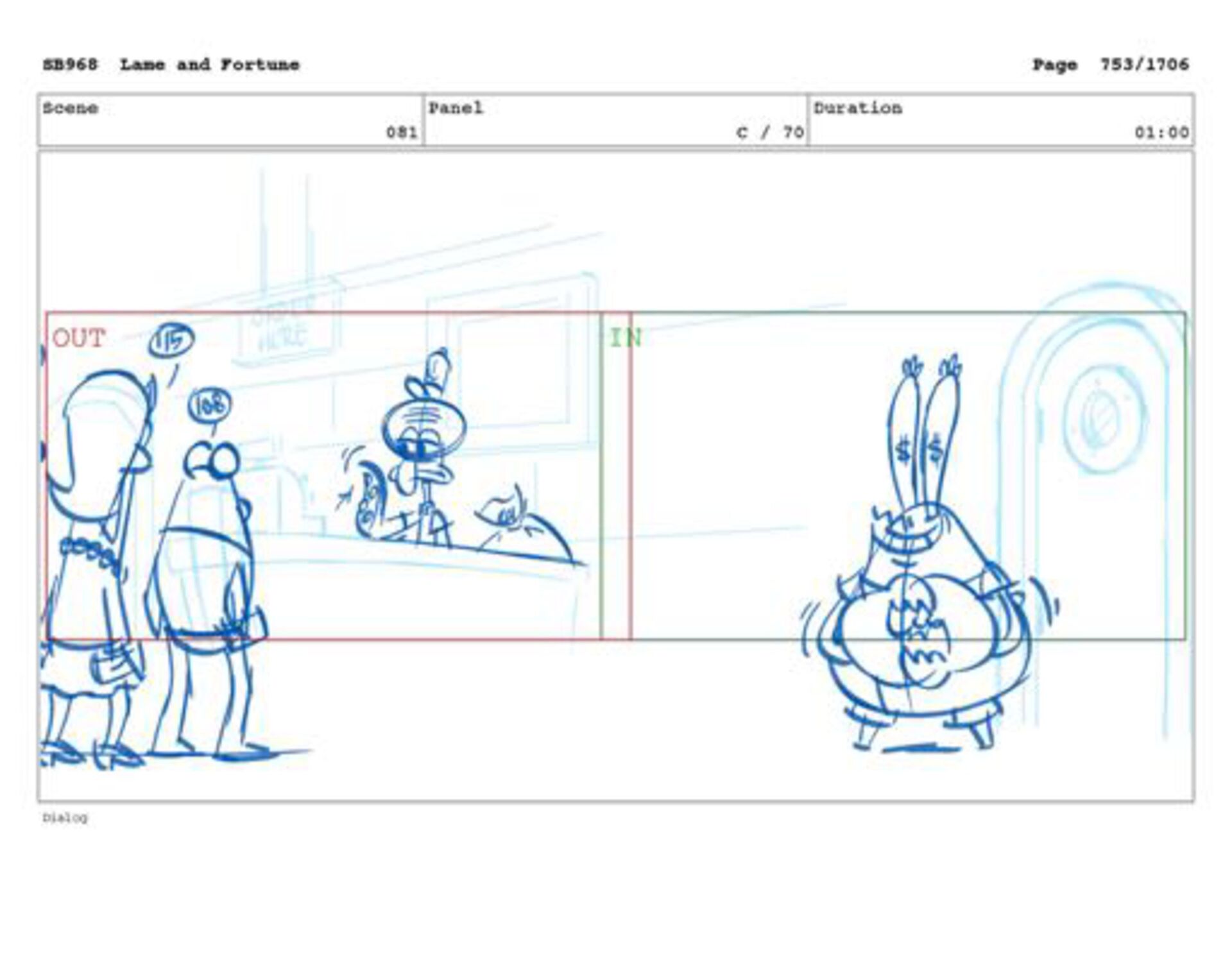Click the 'Dialog' label below the panel

[x=65, y=817]
